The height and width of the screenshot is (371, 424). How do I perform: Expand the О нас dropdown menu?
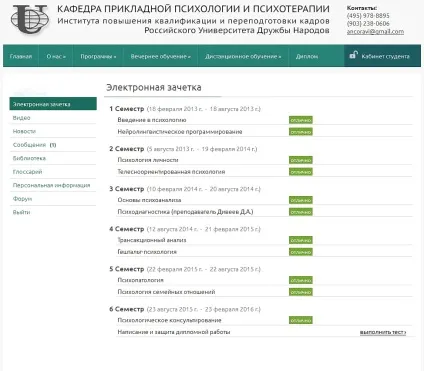click(56, 56)
